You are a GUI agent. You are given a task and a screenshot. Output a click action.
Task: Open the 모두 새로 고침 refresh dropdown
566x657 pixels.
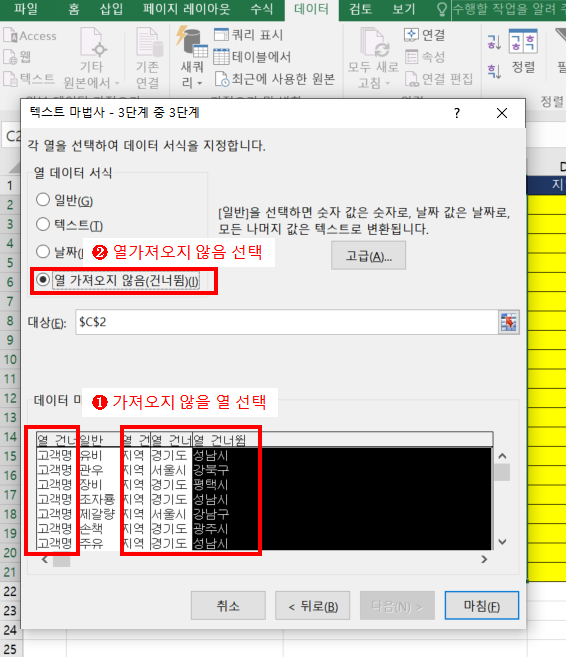tap(372, 59)
